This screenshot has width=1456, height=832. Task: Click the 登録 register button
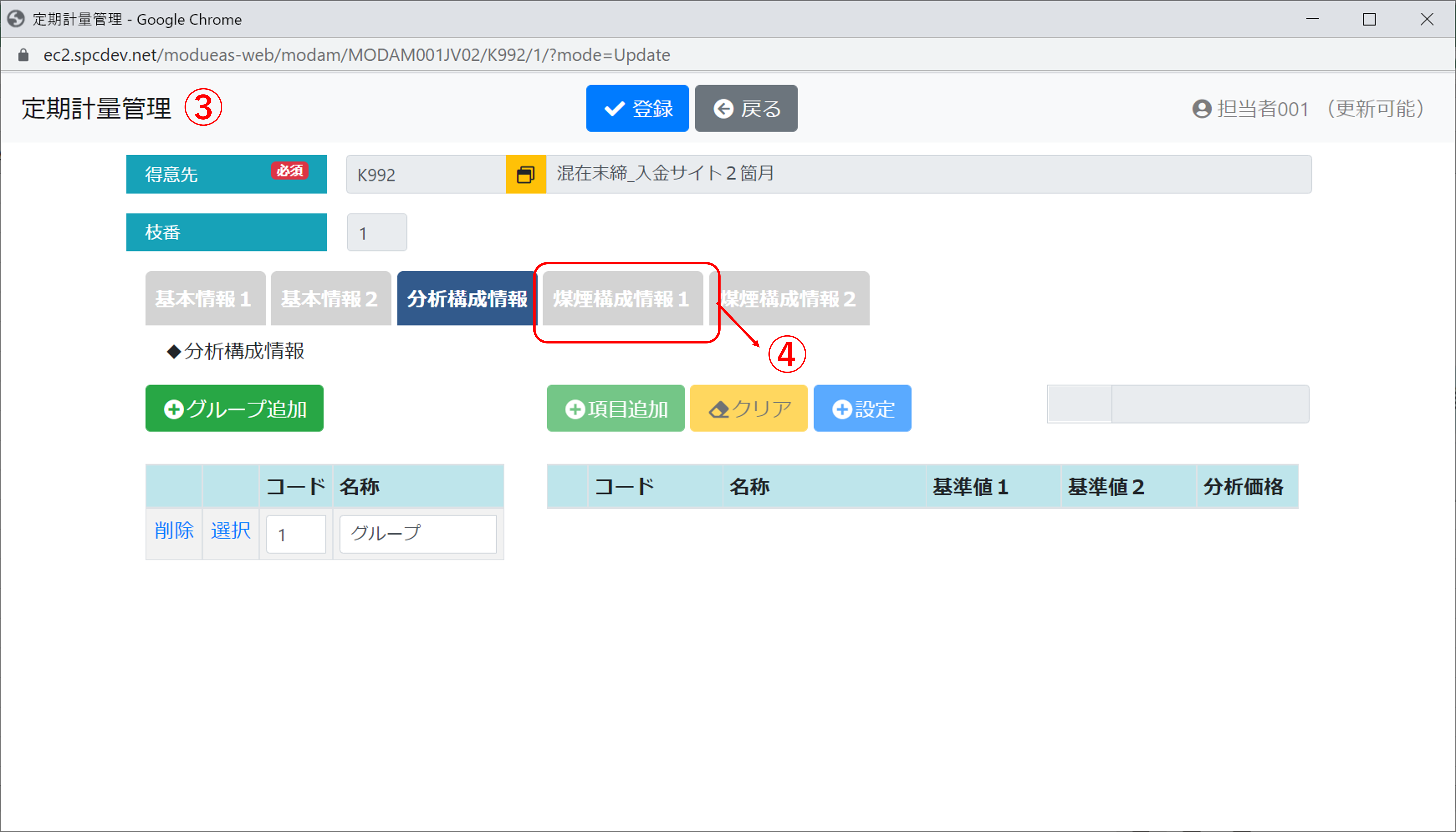(637, 109)
